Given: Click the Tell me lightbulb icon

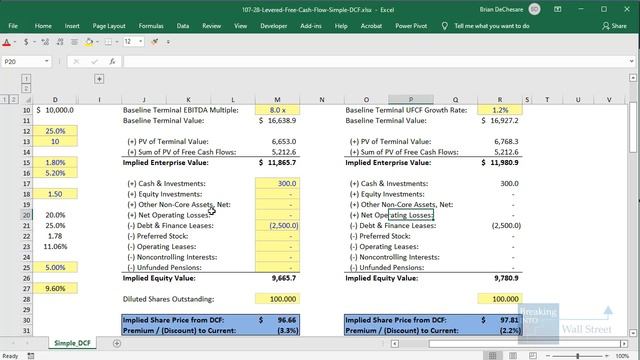Looking at the screenshot, I should [x=444, y=26].
